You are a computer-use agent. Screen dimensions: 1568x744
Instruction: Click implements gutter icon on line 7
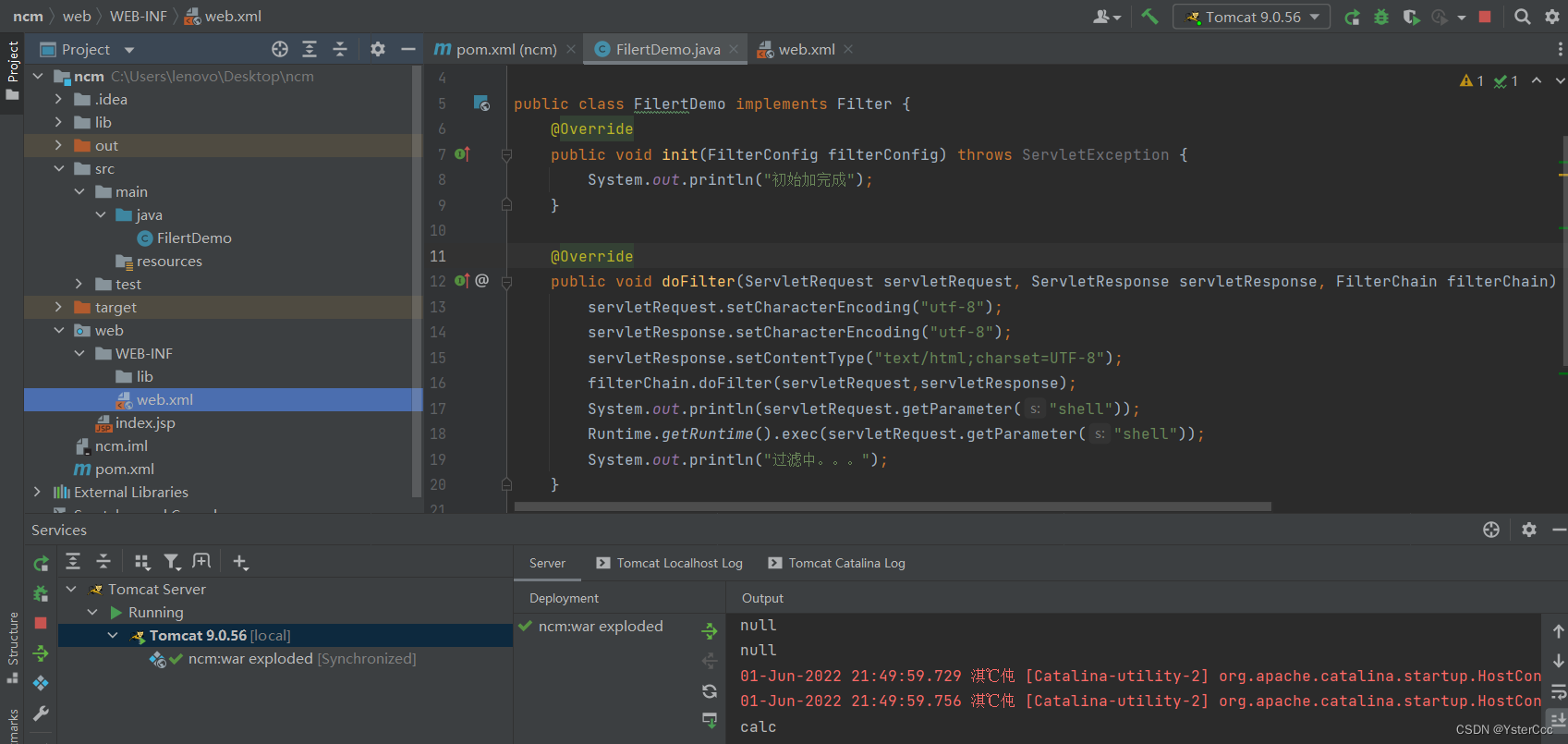coord(462,154)
